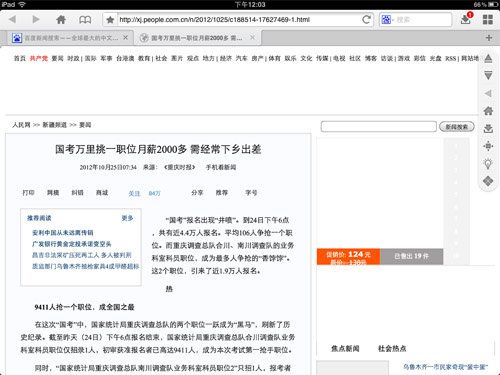Tap the browser back arrow
The width and height of the screenshot is (500, 375).
12,19
